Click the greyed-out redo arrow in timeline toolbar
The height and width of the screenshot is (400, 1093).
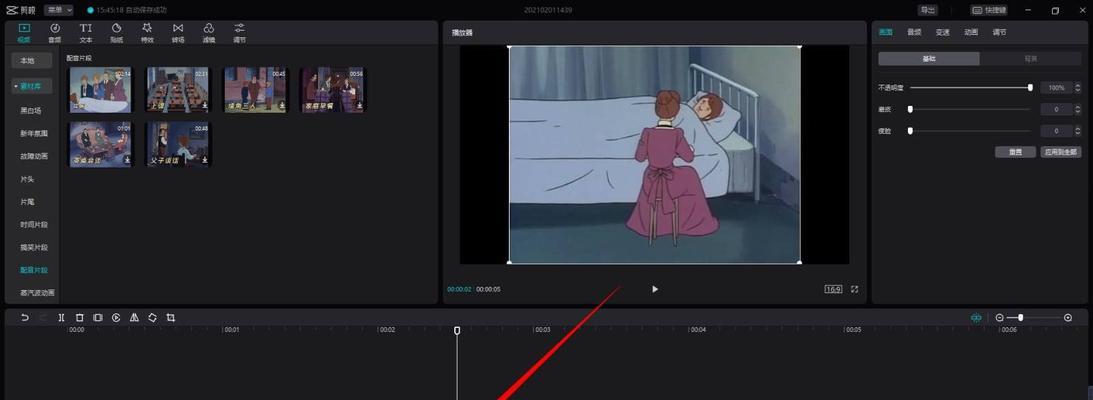(43, 318)
